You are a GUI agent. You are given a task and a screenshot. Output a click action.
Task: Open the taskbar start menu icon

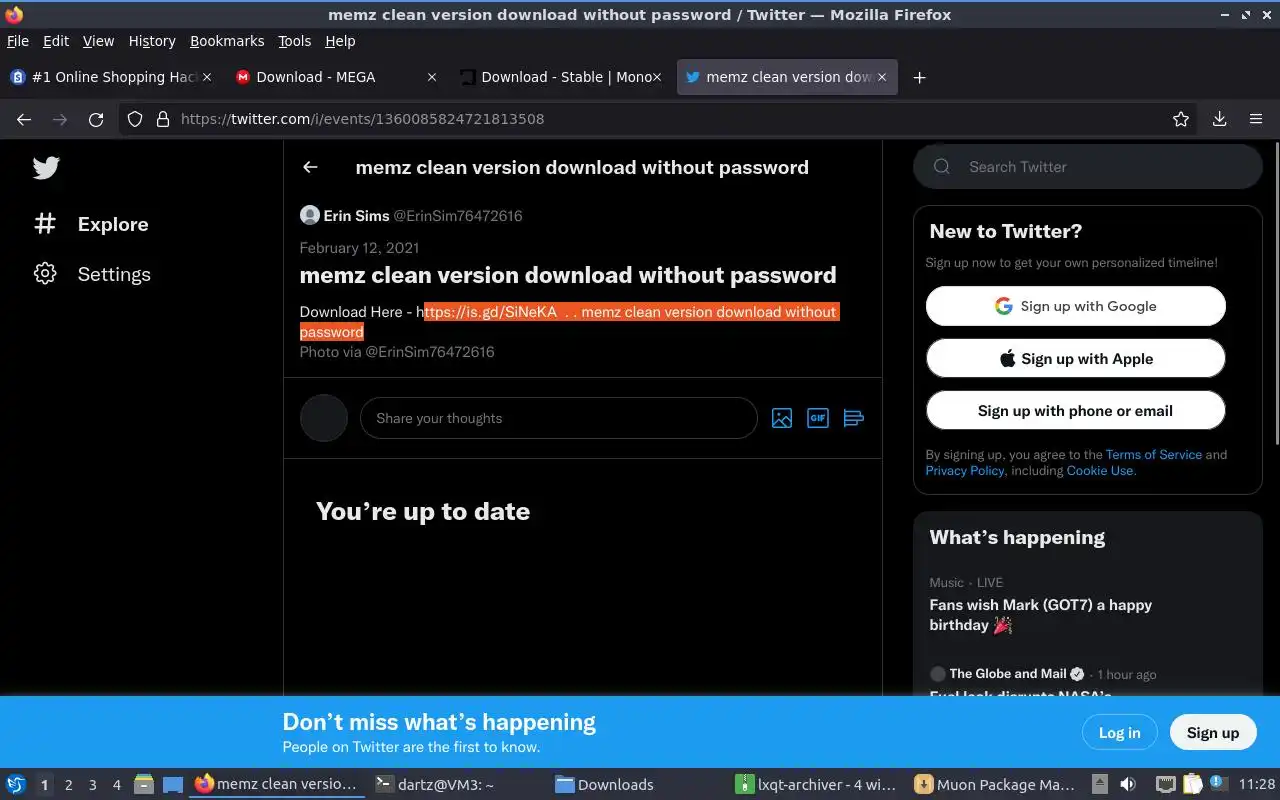coord(16,784)
